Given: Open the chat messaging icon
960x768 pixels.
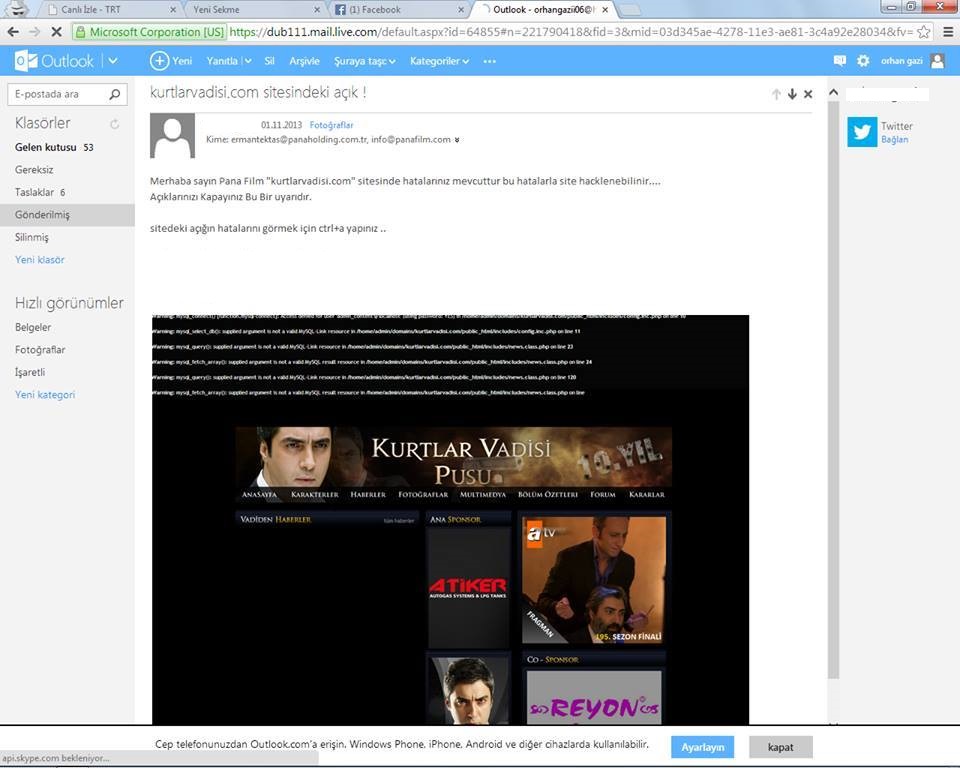Looking at the screenshot, I should 840,61.
